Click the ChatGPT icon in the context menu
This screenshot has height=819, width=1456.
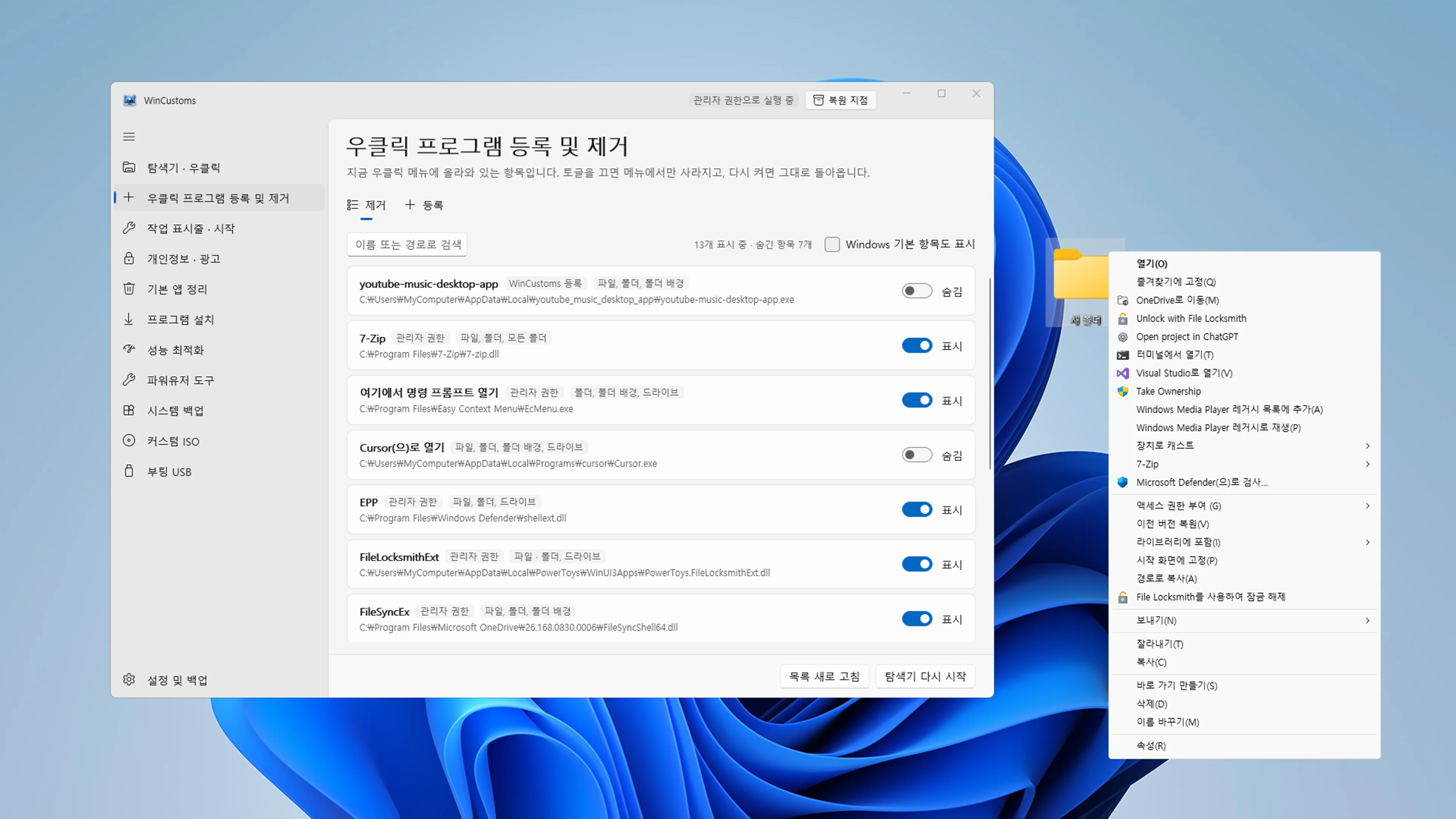point(1123,337)
